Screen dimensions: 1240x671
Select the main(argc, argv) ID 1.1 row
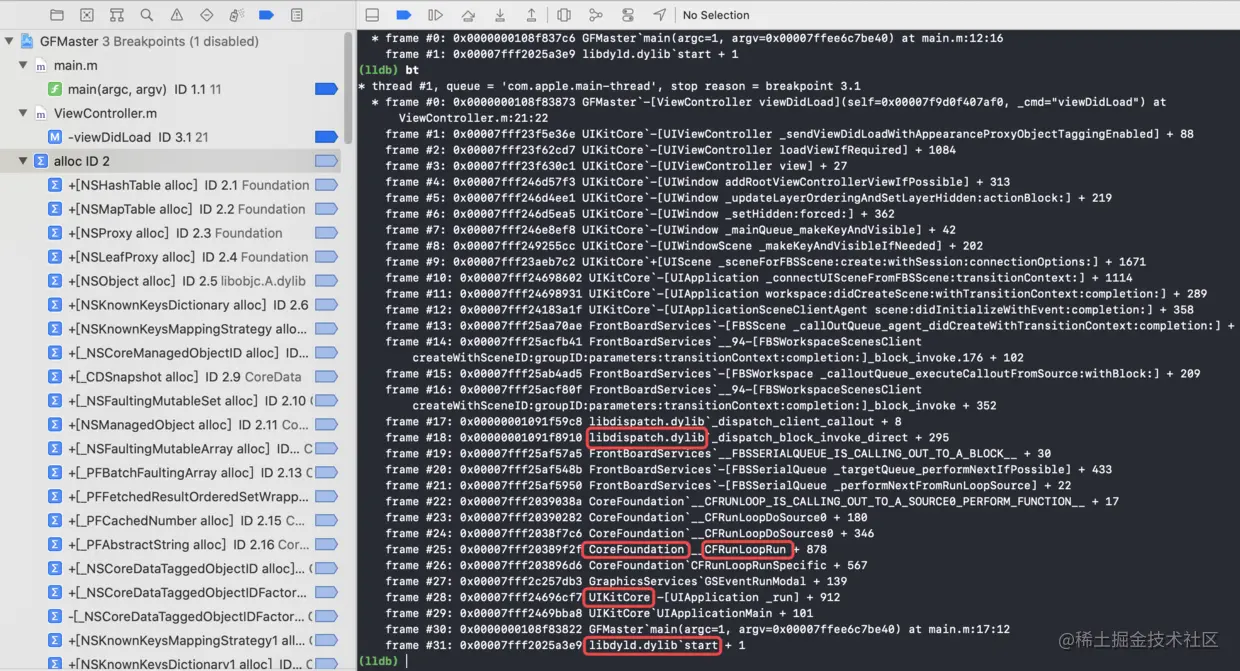171,89
